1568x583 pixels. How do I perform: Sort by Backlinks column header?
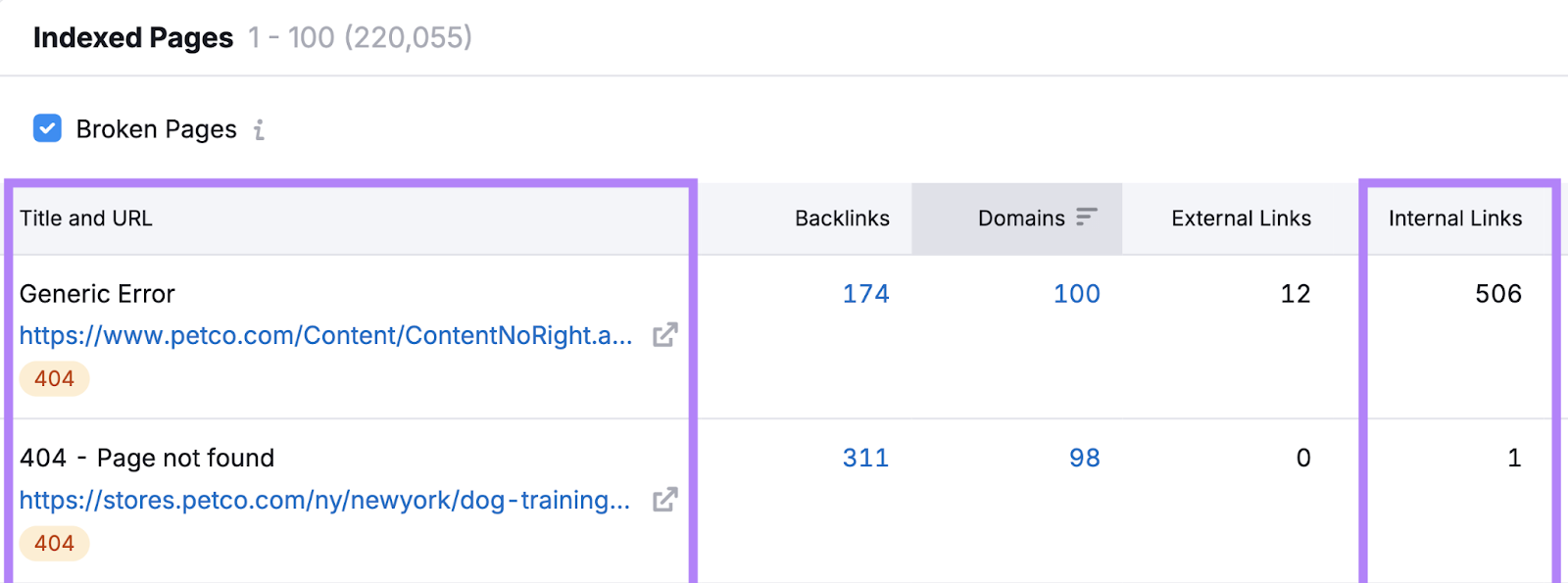click(842, 219)
